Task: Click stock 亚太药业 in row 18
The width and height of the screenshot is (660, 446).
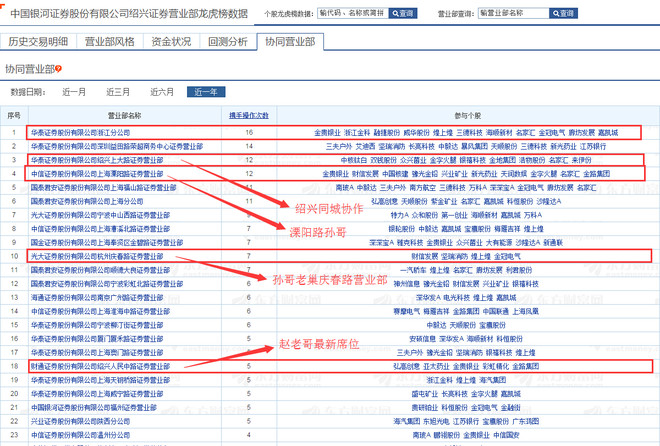Action: (x=436, y=366)
